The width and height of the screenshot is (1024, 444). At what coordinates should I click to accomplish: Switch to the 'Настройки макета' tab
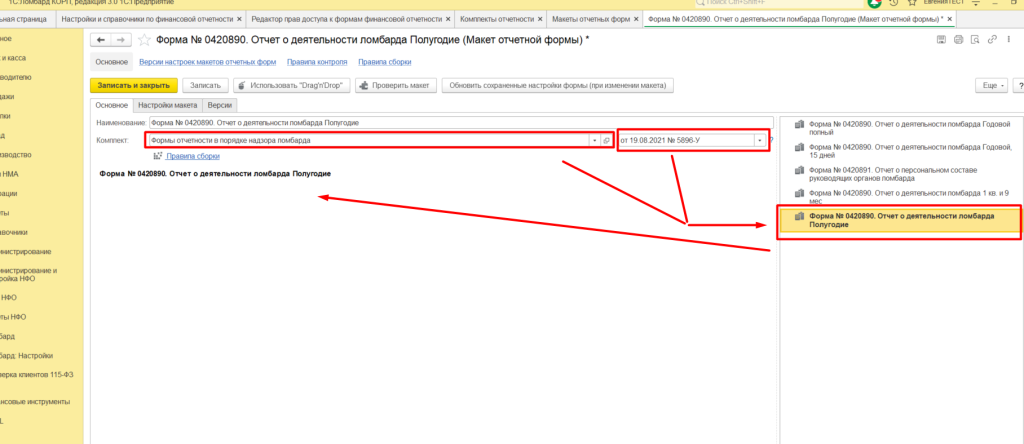167,104
